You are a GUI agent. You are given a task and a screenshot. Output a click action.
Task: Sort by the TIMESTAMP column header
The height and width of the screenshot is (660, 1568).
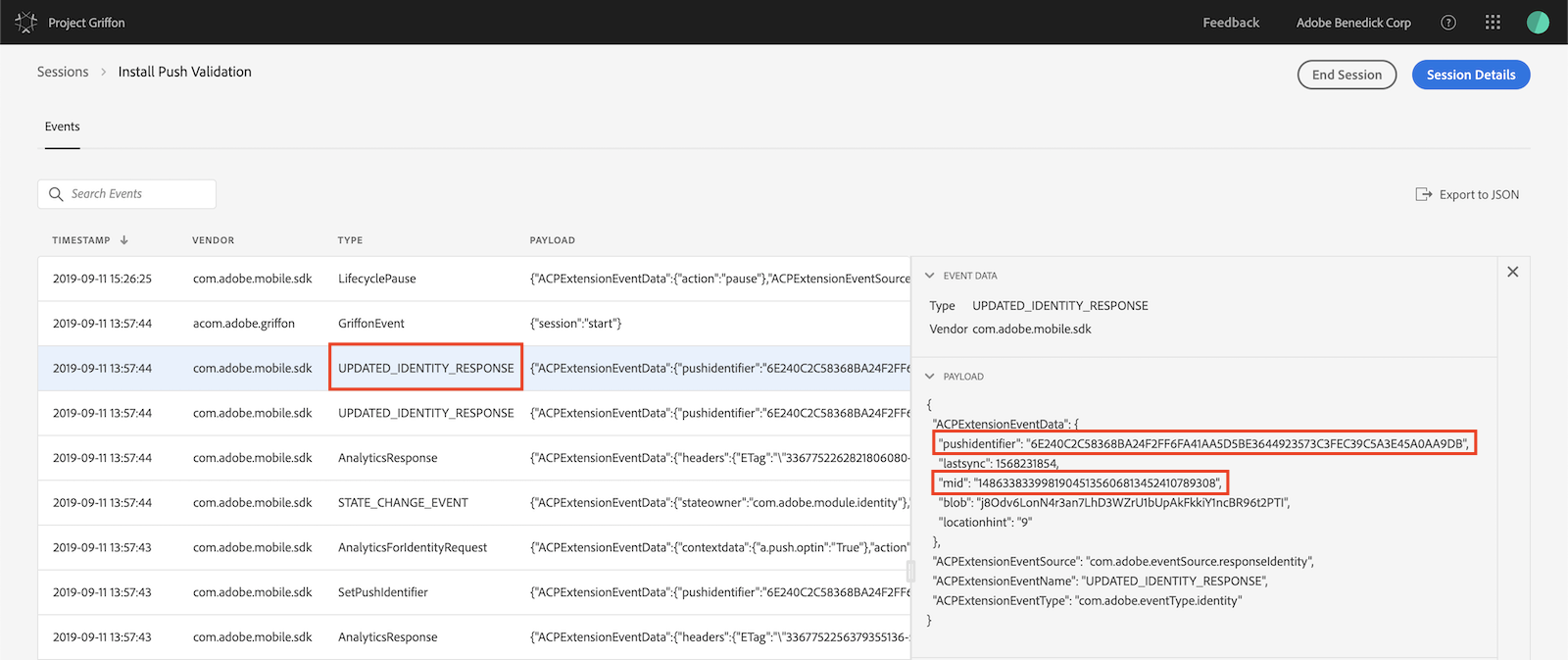pos(81,240)
